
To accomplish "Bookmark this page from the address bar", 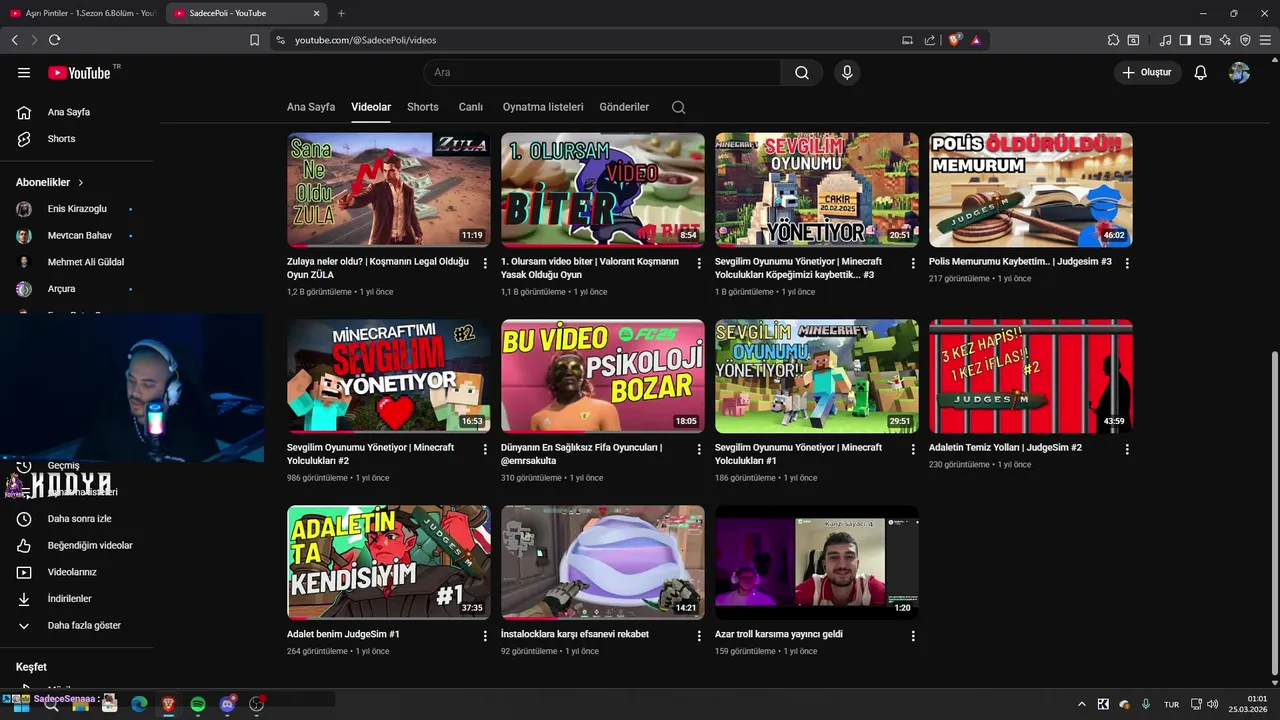I will (254, 40).
